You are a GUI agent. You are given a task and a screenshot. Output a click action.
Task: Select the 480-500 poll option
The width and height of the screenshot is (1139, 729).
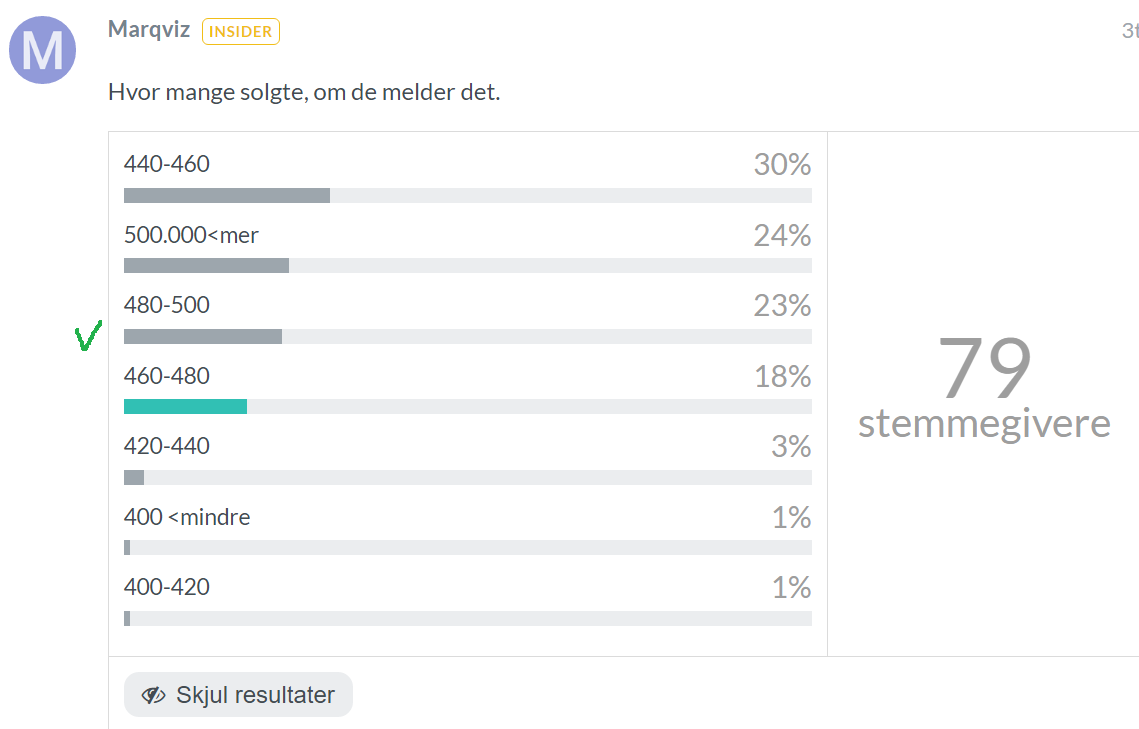point(468,318)
